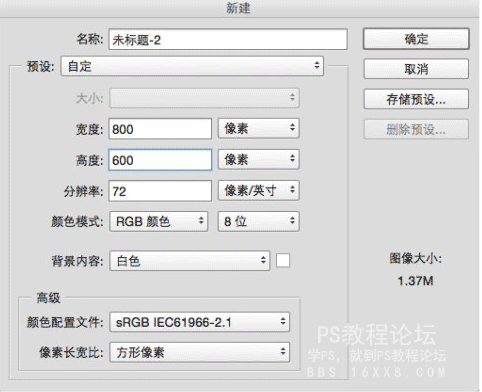Click the 1.37M image size value

(x=415, y=281)
